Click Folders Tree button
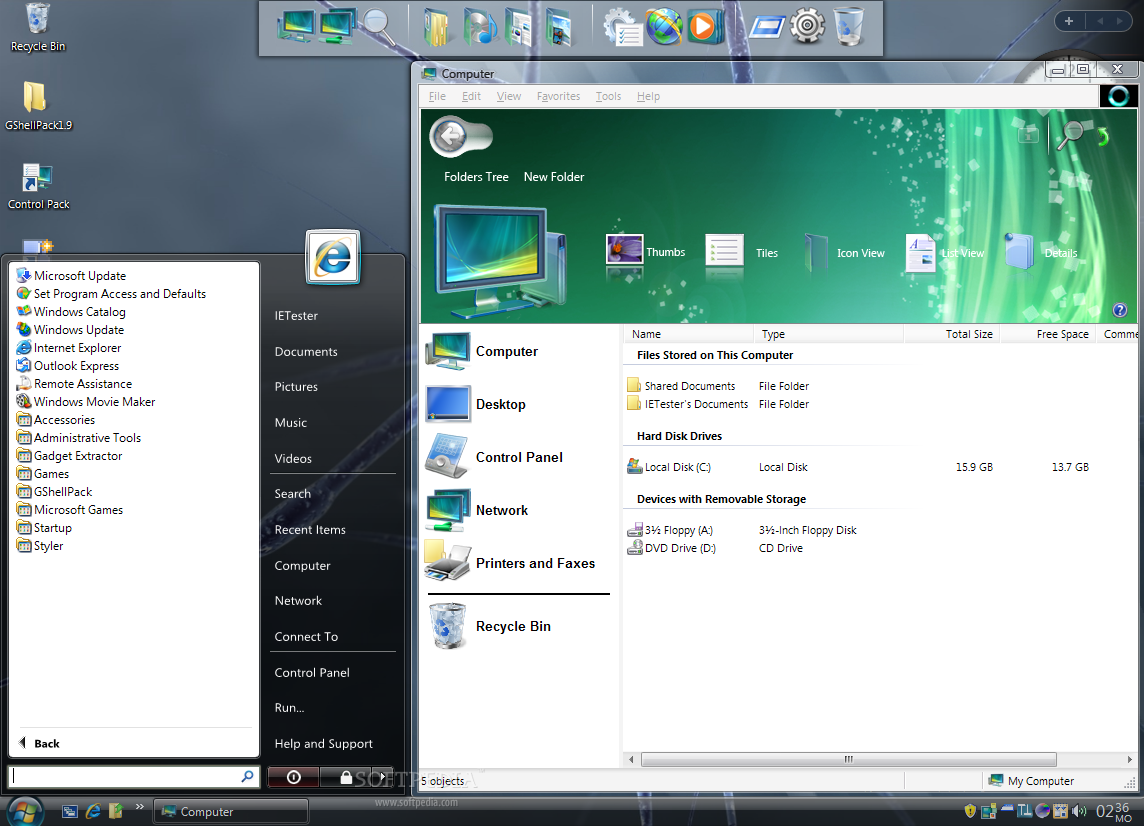Viewport: 1144px width, 826px height. 476,177
